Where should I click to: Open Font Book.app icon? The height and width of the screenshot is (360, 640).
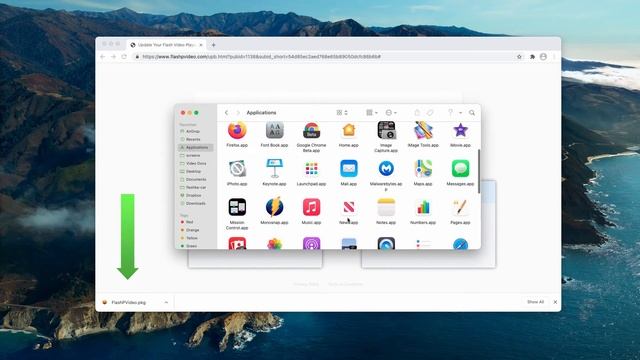274,131
